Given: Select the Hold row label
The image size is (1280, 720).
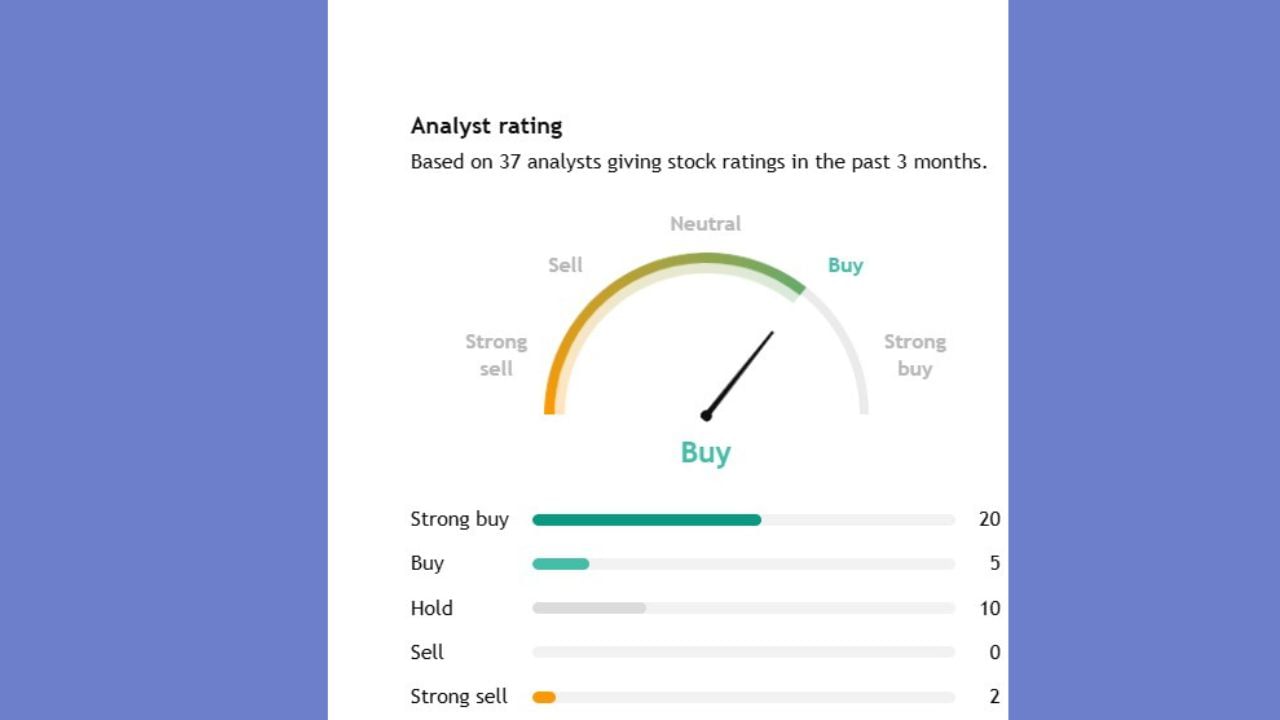Looking at the screenshot, I should (431, 608).
